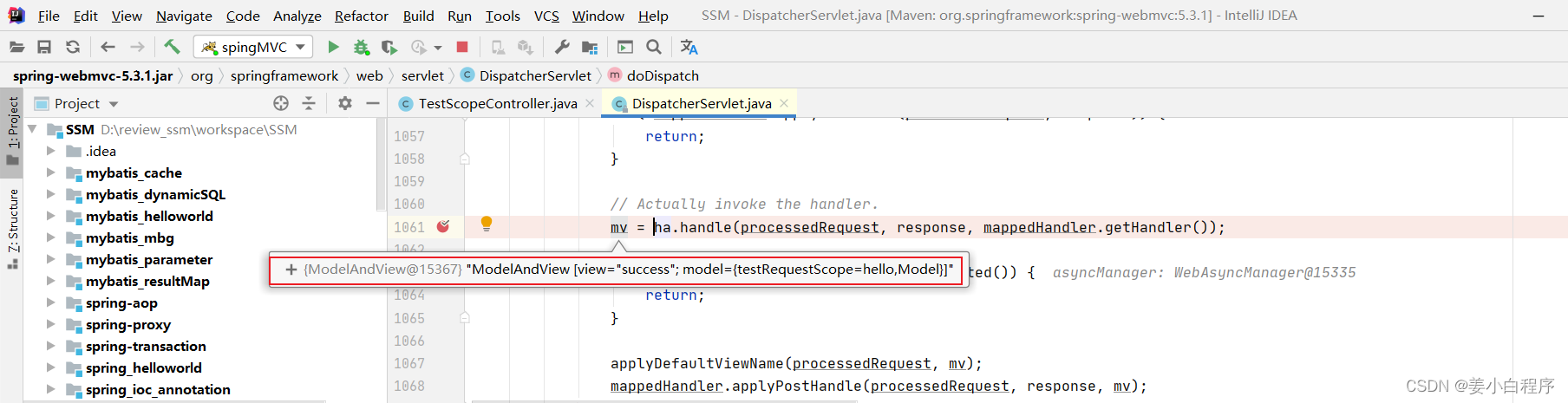Run with coverage using the shield icon

[x=389, y=47]
